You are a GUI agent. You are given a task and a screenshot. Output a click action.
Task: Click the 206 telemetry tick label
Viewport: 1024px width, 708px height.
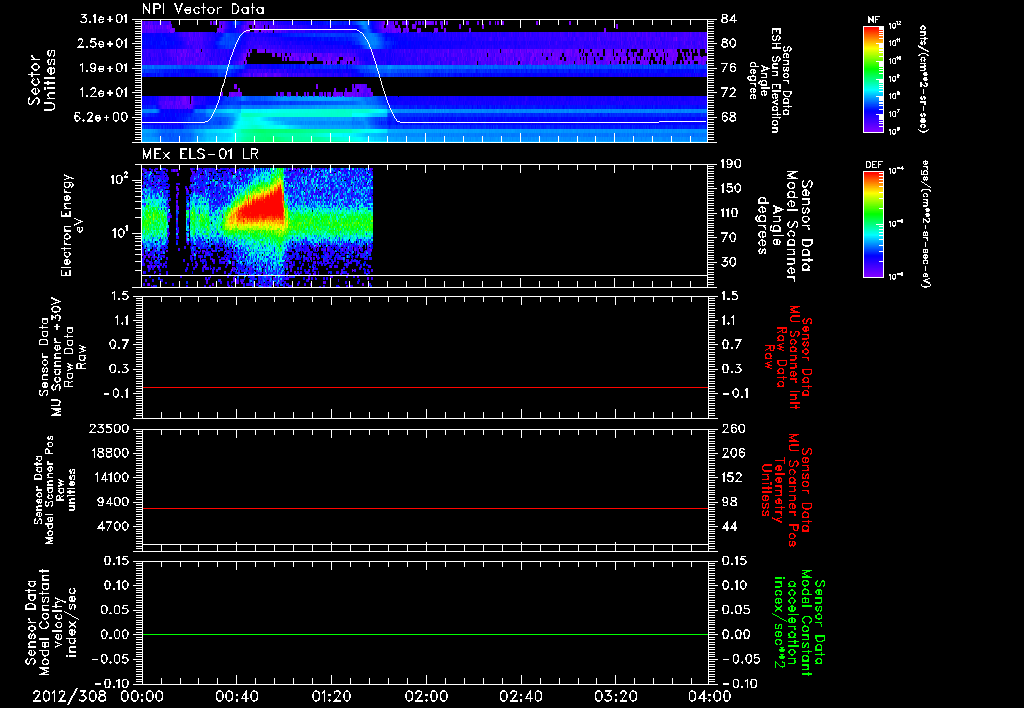[x=732, y=453]
